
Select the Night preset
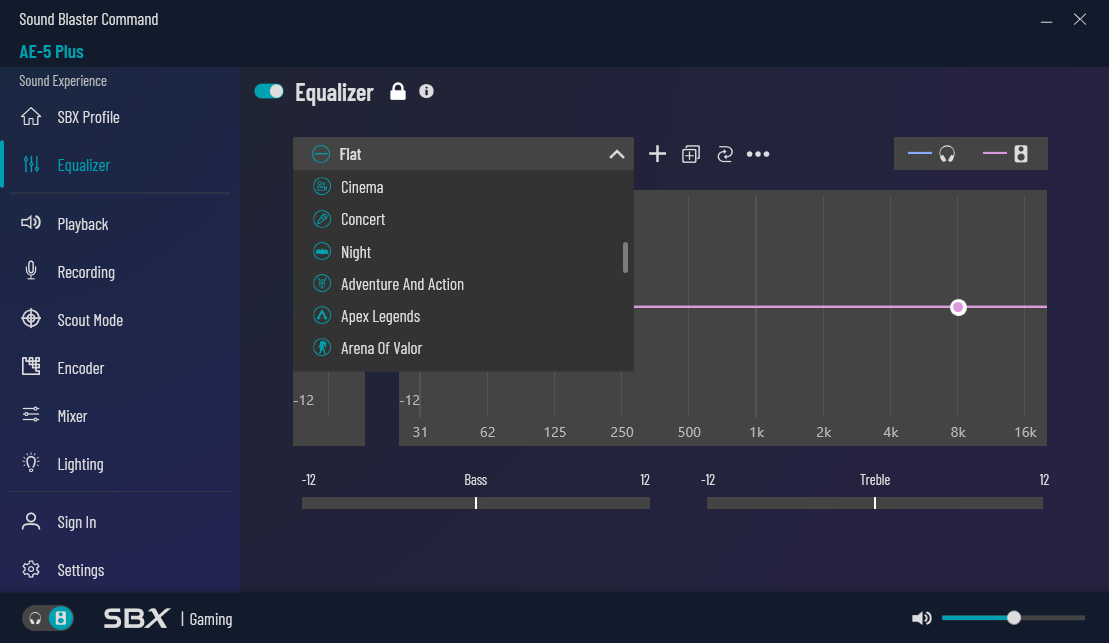[463, 251]
